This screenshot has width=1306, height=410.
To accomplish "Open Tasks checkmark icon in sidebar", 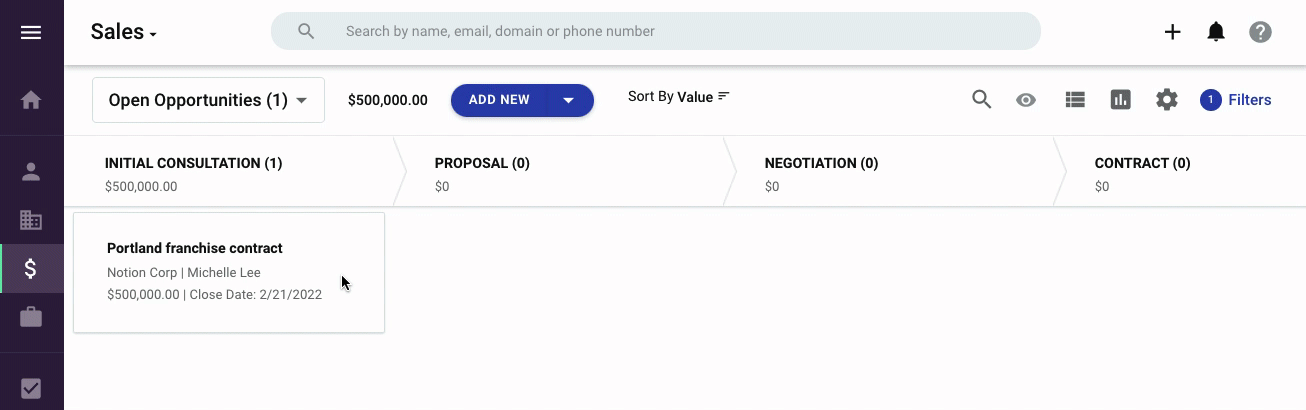I will pos(31,388).
